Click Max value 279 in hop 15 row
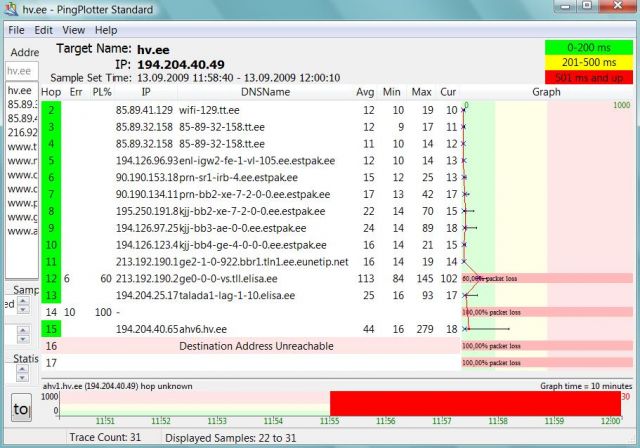Viewport: 640px width, 448px height. [x=425, y=329]
